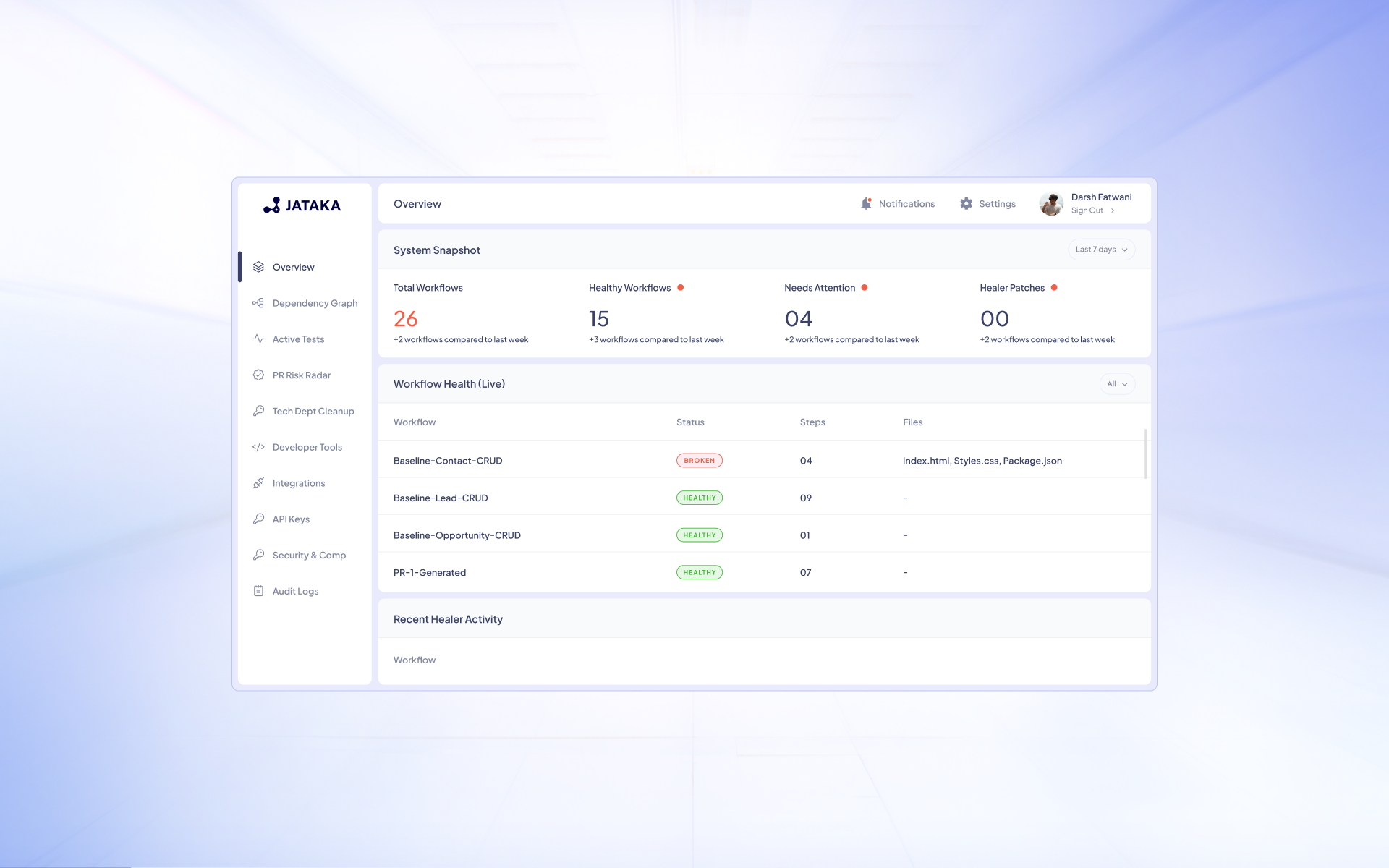The image size is (1389, 868).
Task: Click HEALTHY badge for Baseline-Lead-CRUD
Action: click(x=700, y=498)
